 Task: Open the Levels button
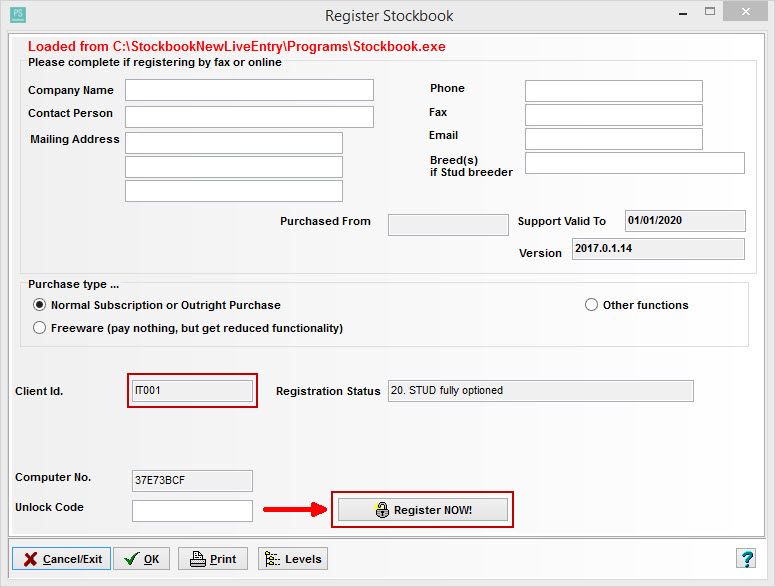tap(293, 559)
